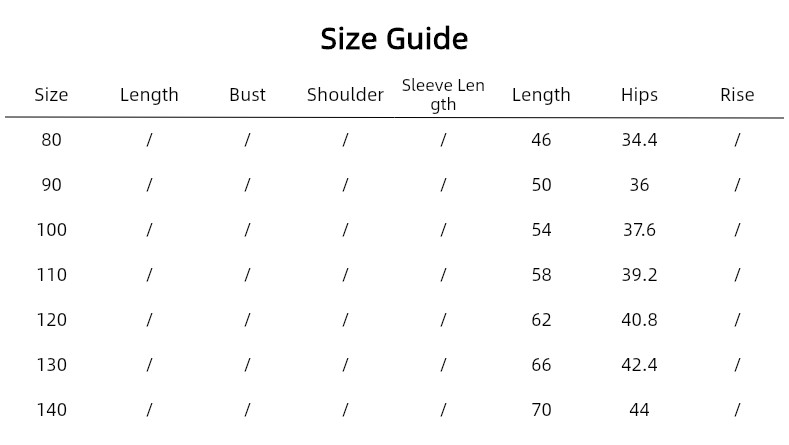Select the length value 46
Screen dimensions: 789x445
(541, 140)
